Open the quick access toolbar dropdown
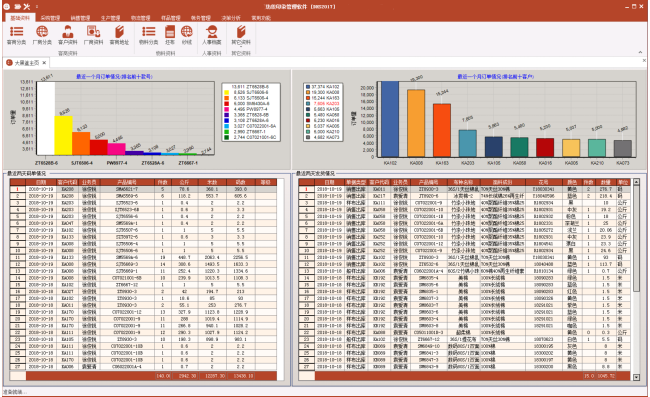 (x=37, y=7)
